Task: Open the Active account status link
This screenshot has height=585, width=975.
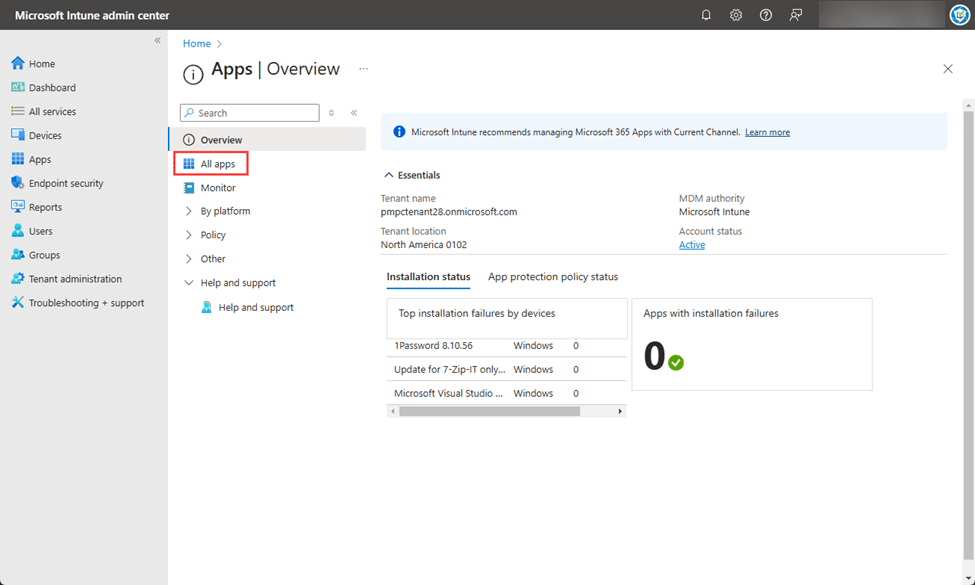Action: click(691, 245)
